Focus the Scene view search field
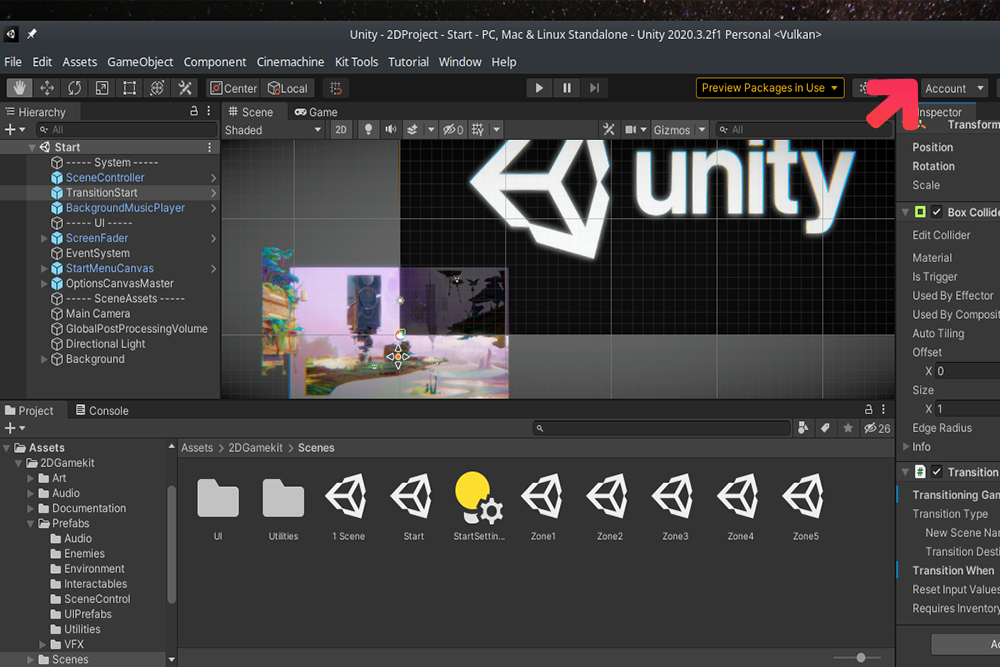 point(804,129)
